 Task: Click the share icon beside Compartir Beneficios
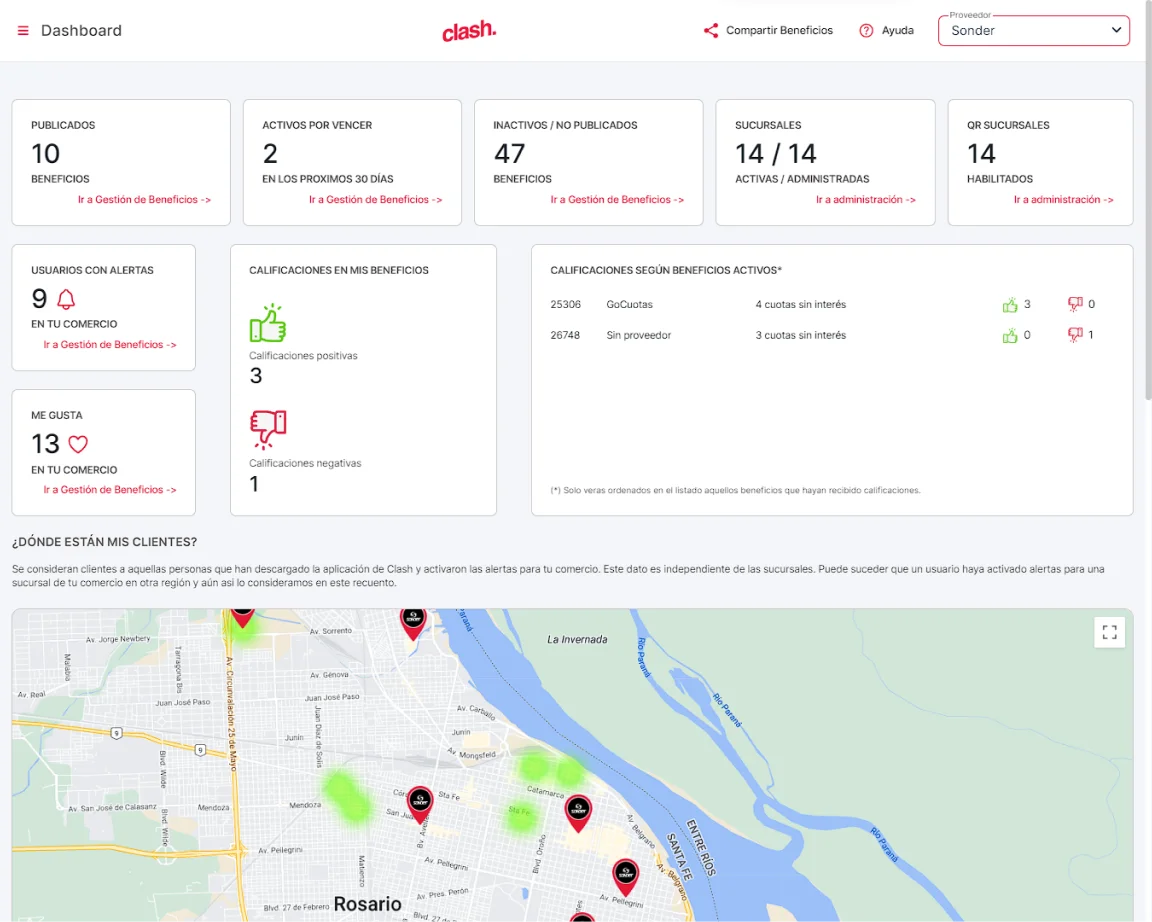(711, 31)
